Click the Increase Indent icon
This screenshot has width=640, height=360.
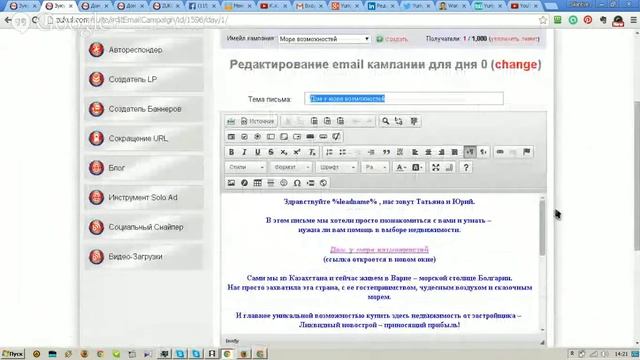tap(371, 152)
